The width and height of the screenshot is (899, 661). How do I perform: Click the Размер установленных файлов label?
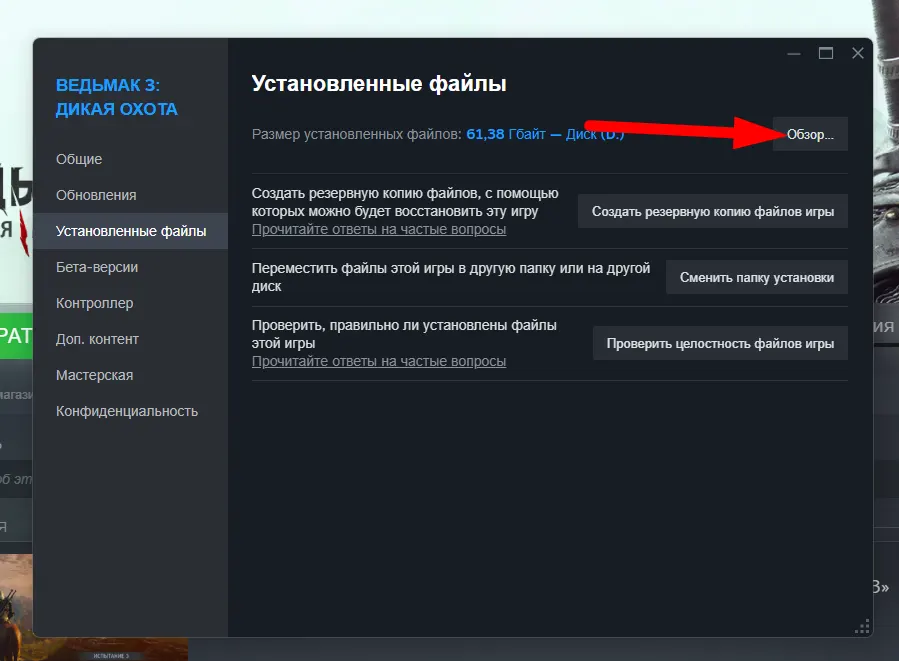[357, 134]
